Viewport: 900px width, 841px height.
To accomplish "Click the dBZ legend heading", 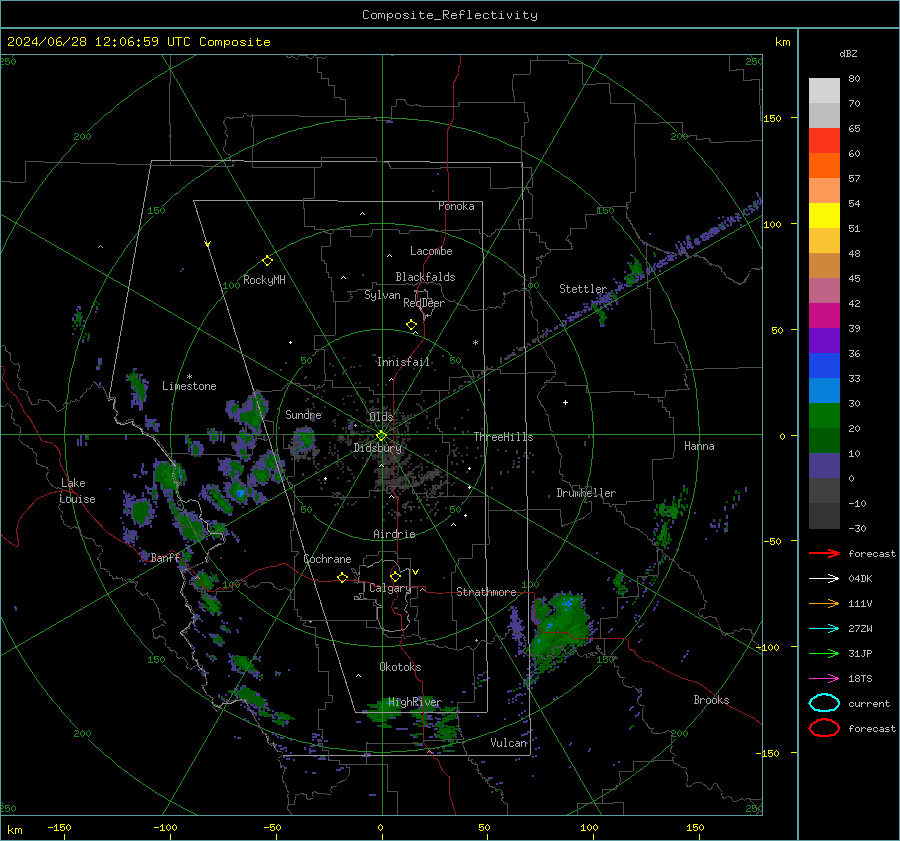I will point(848,53).
